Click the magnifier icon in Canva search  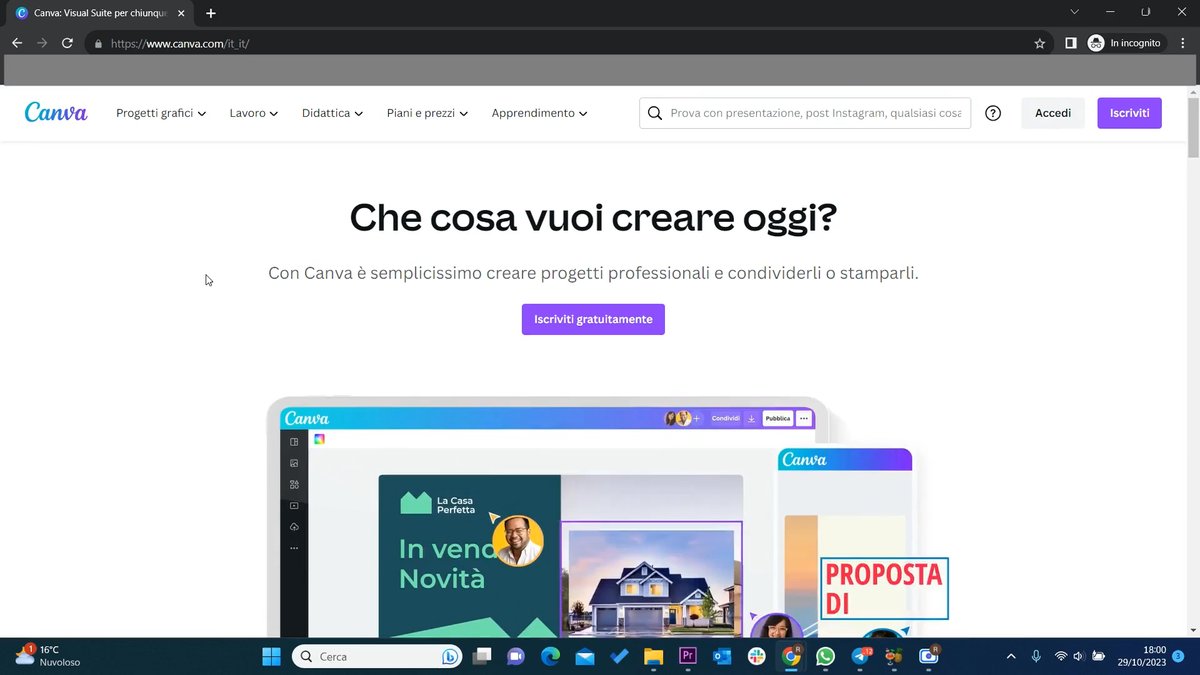click(x=655, y=113)
